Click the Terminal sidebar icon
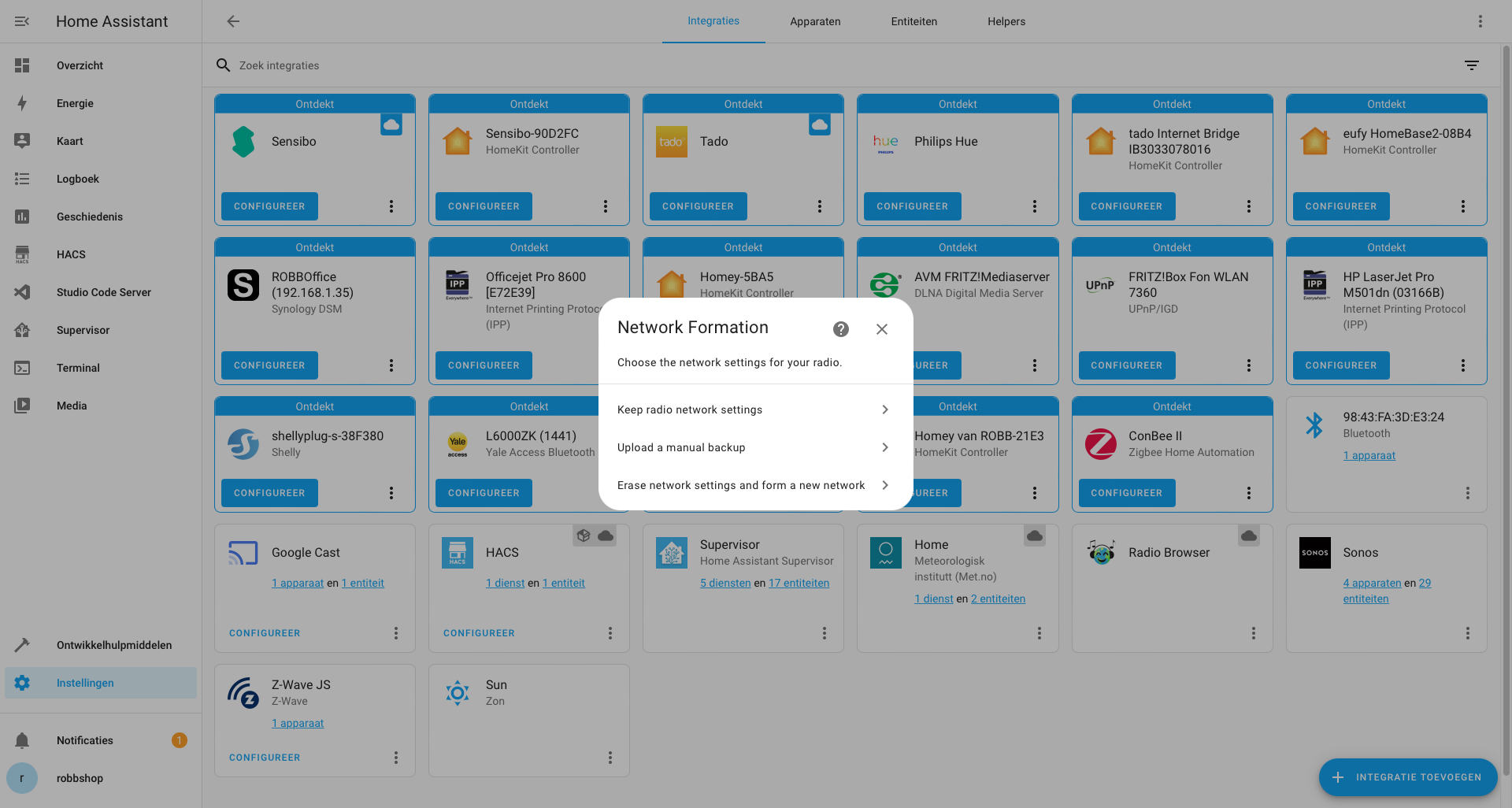 (x=22, y=368)
